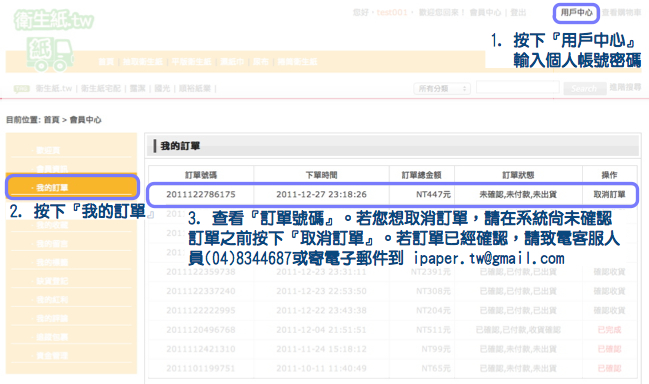Open 進階搜尋 advanced search link
This screenshot has height=384, width=649.
pyautogui.click(x=625, y=87)
